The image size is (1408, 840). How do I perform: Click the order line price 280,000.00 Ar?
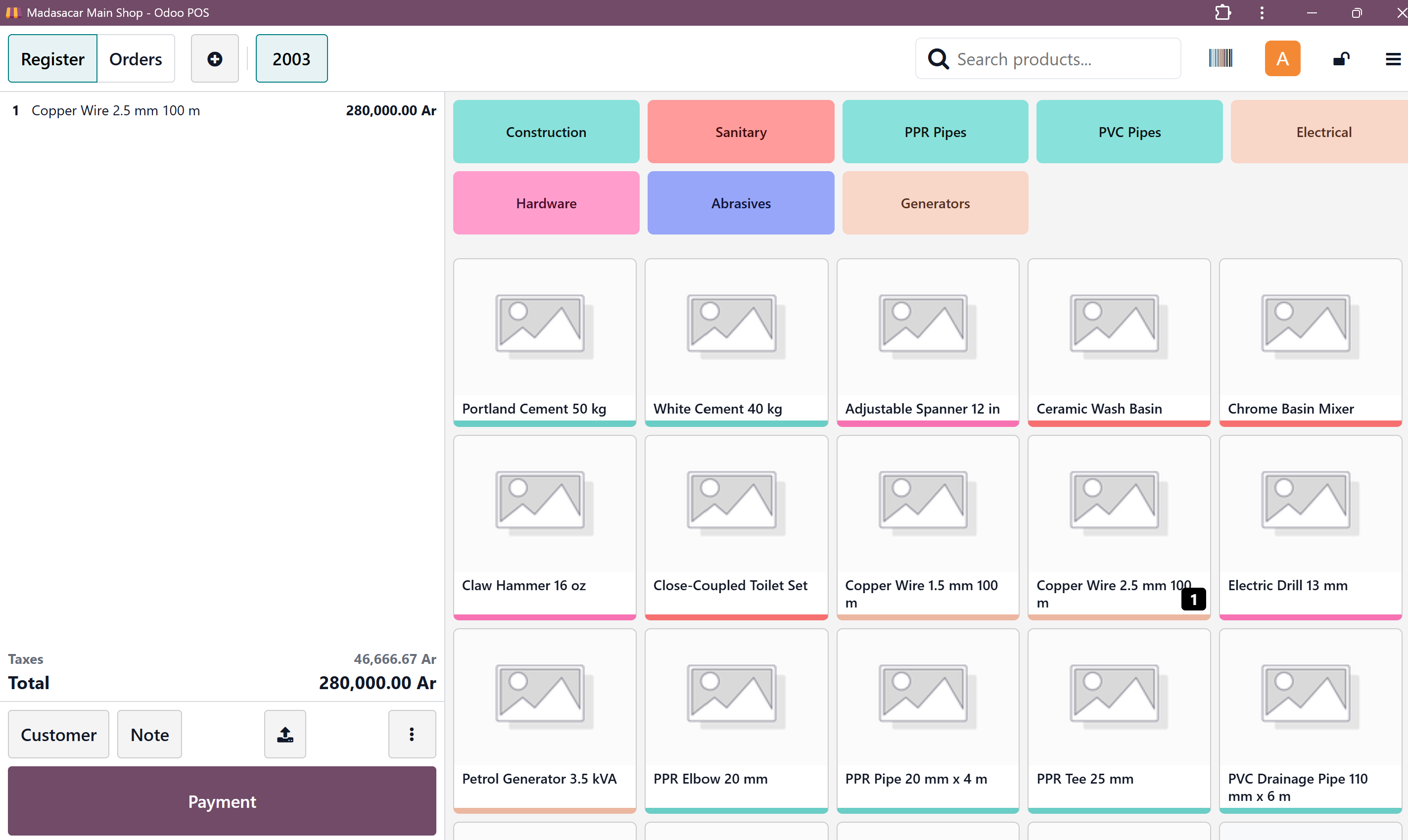tap(391, 110)
